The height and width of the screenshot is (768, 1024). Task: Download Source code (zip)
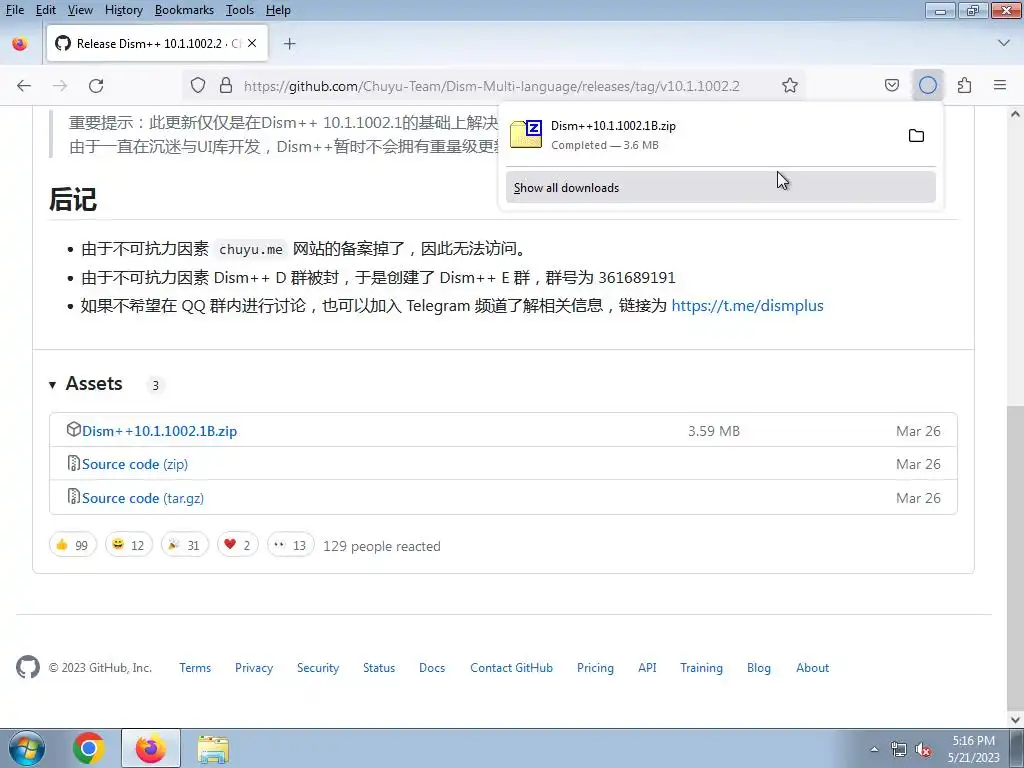click(135, 464)
